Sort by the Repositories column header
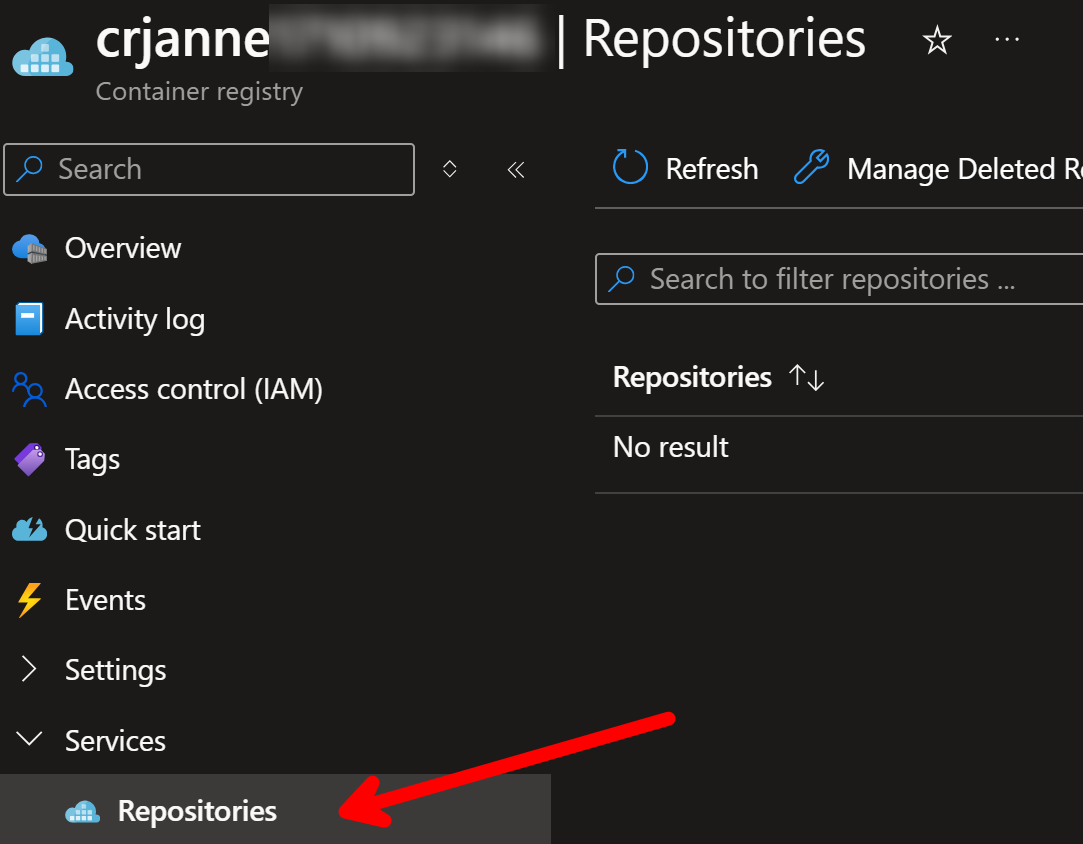Image resolution: width=1083 pixels, height=844 pixels. [x=692, y=378]
